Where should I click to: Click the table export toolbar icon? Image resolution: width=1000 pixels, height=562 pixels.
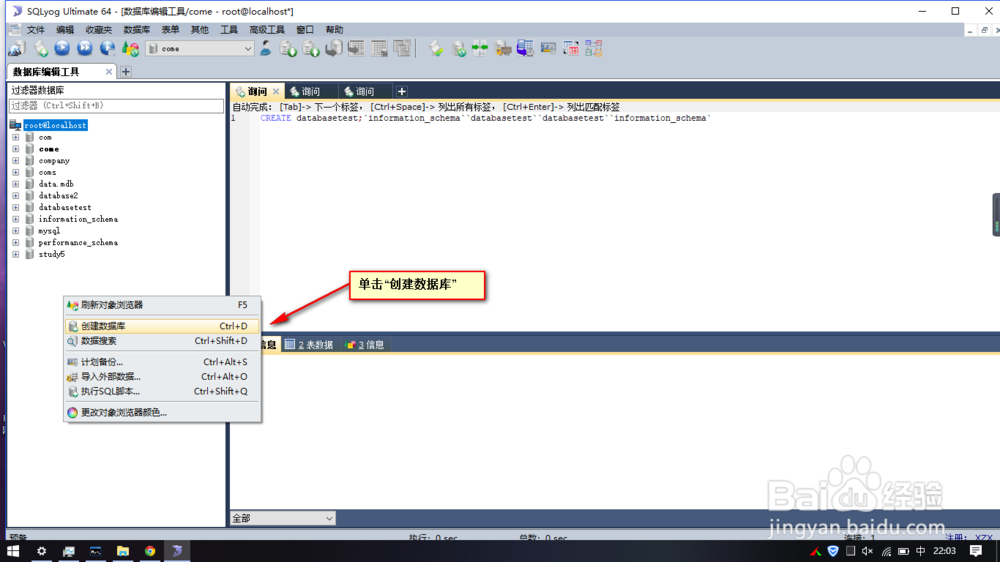tap(356, 48)
